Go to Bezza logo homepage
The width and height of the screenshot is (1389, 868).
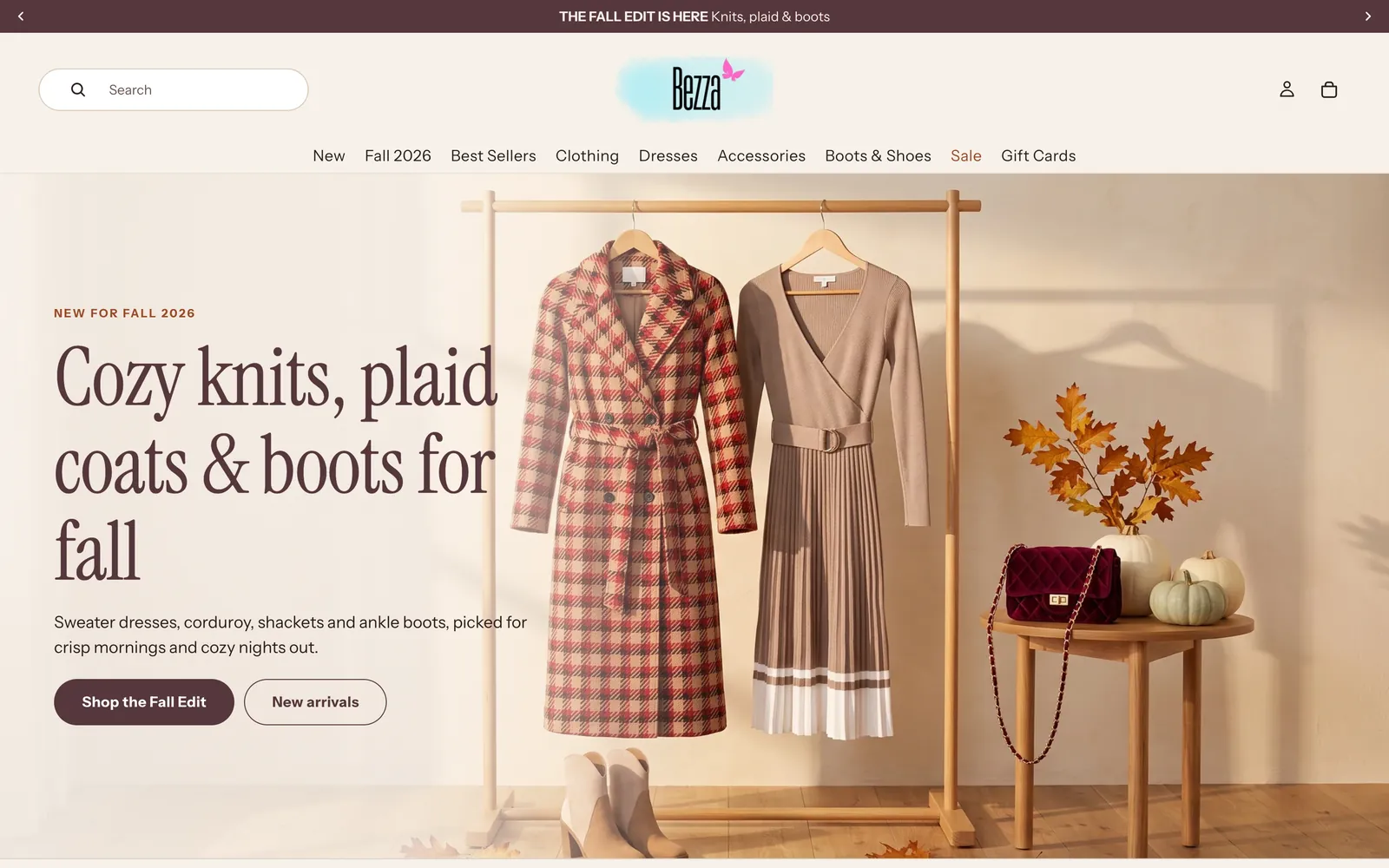[x=694, y=89]
